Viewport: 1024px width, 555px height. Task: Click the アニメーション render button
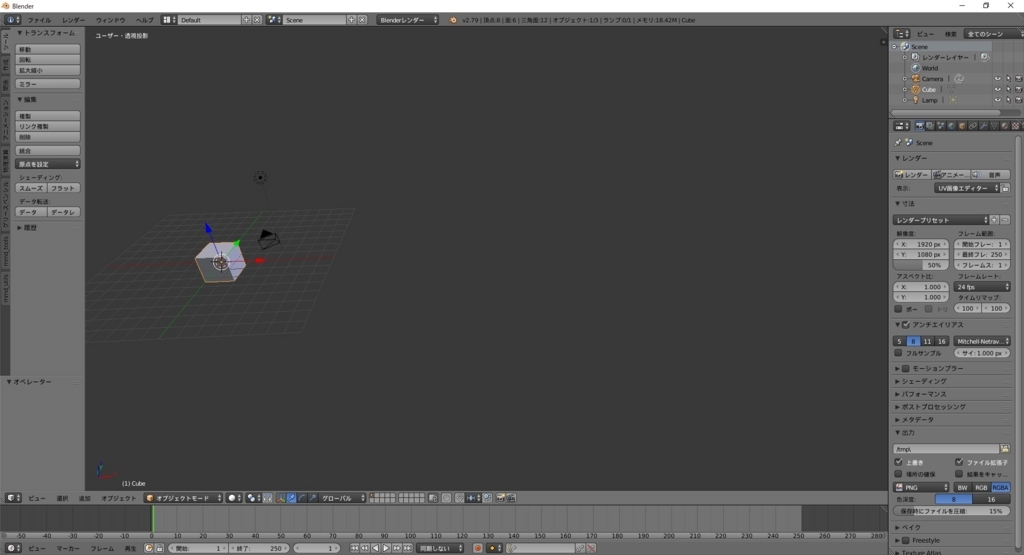(951, 175)
